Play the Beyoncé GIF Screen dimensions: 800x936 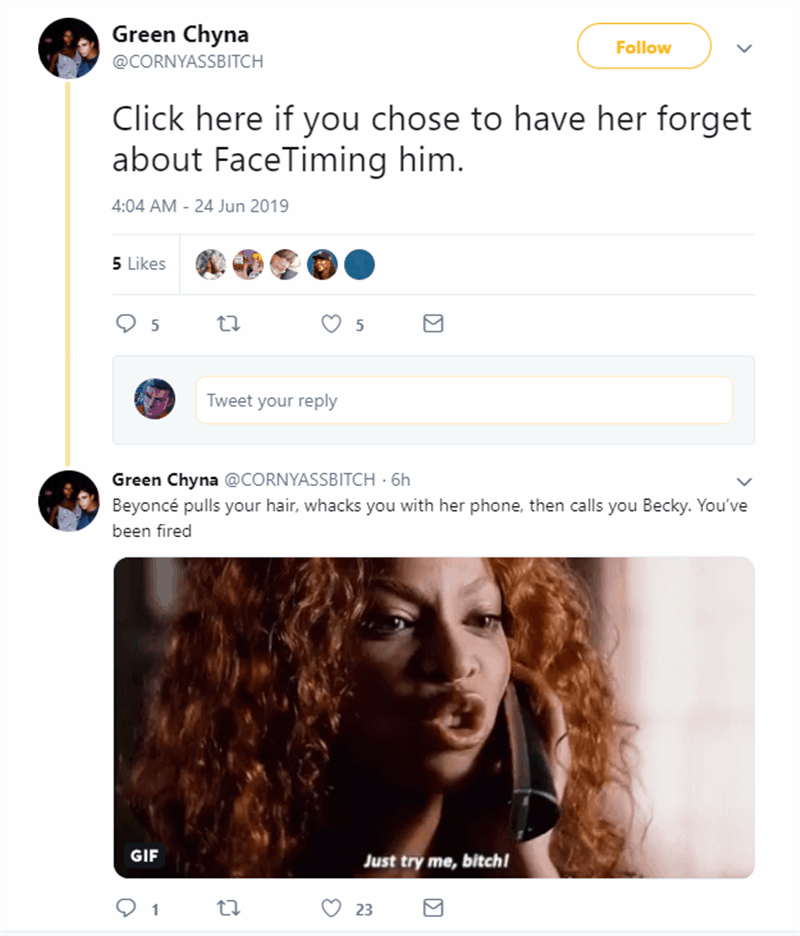[x=434, y=717]
